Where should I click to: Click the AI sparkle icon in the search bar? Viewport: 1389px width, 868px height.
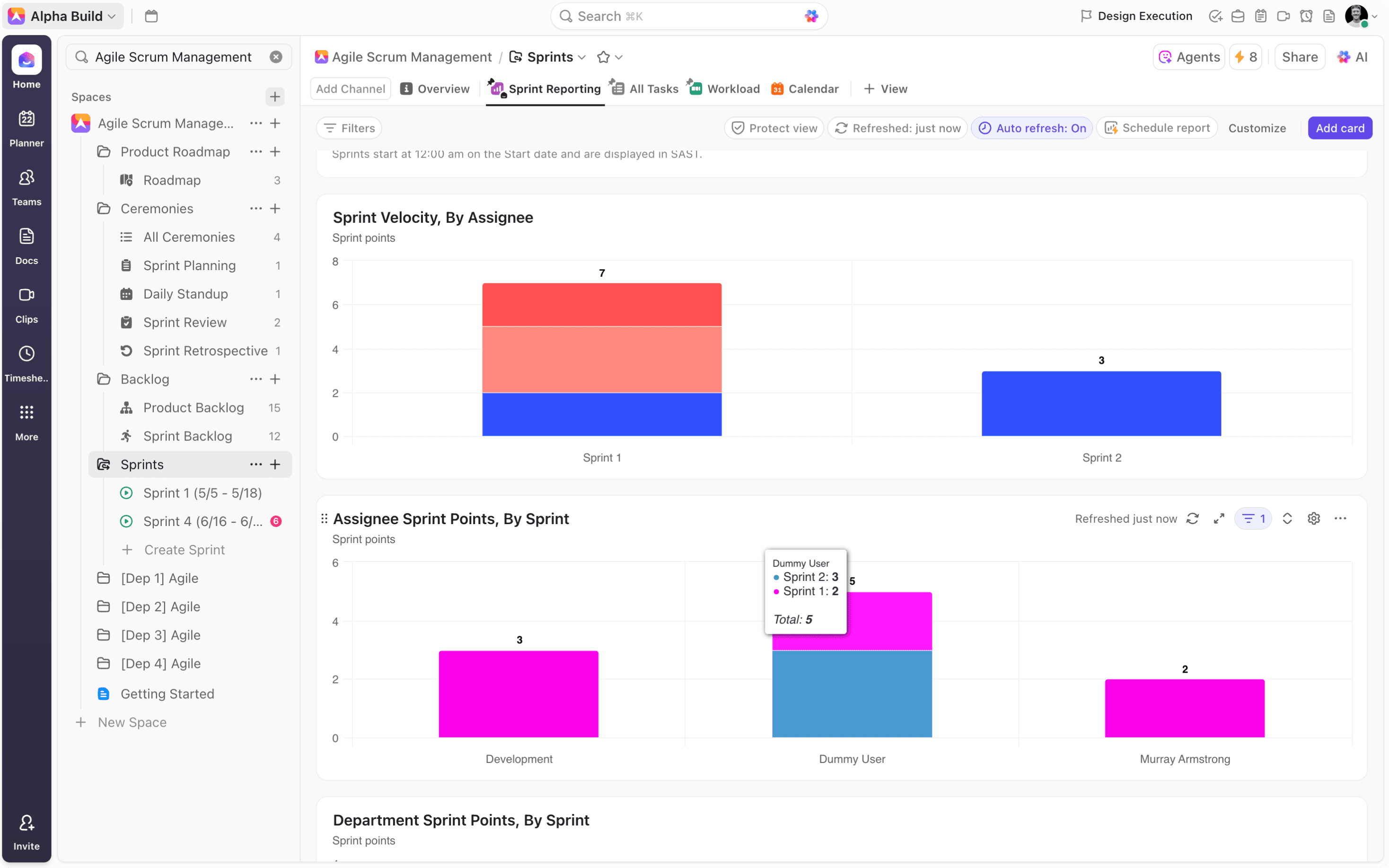810,16
